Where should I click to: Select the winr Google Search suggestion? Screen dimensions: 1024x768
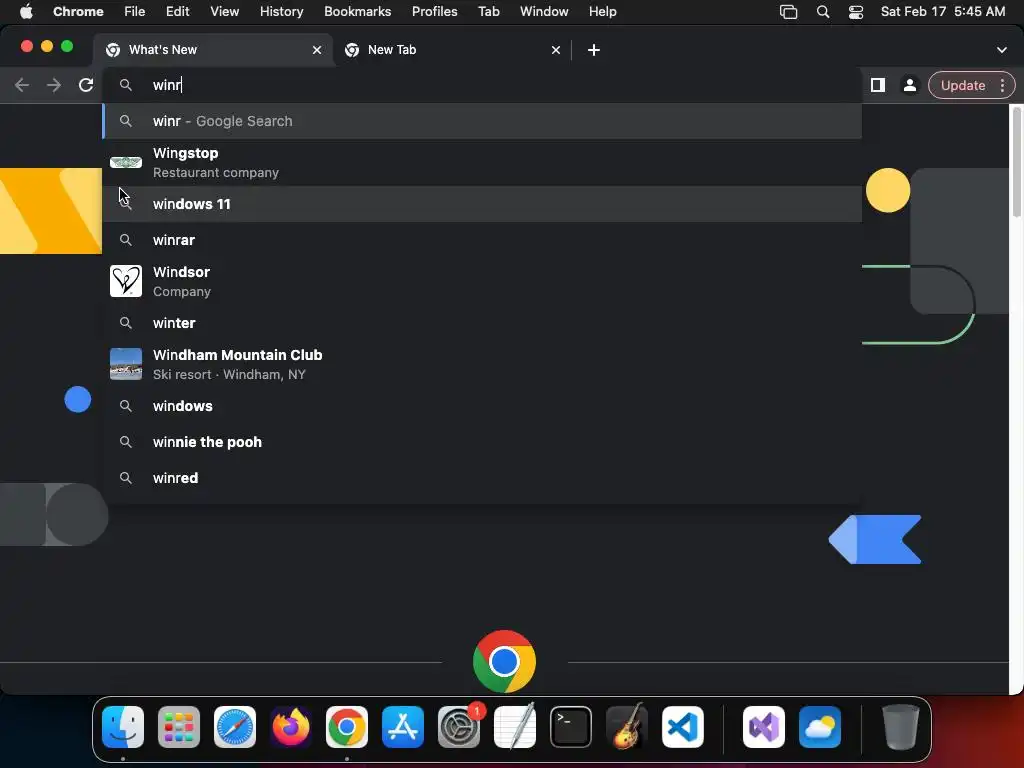coord(482,121)
